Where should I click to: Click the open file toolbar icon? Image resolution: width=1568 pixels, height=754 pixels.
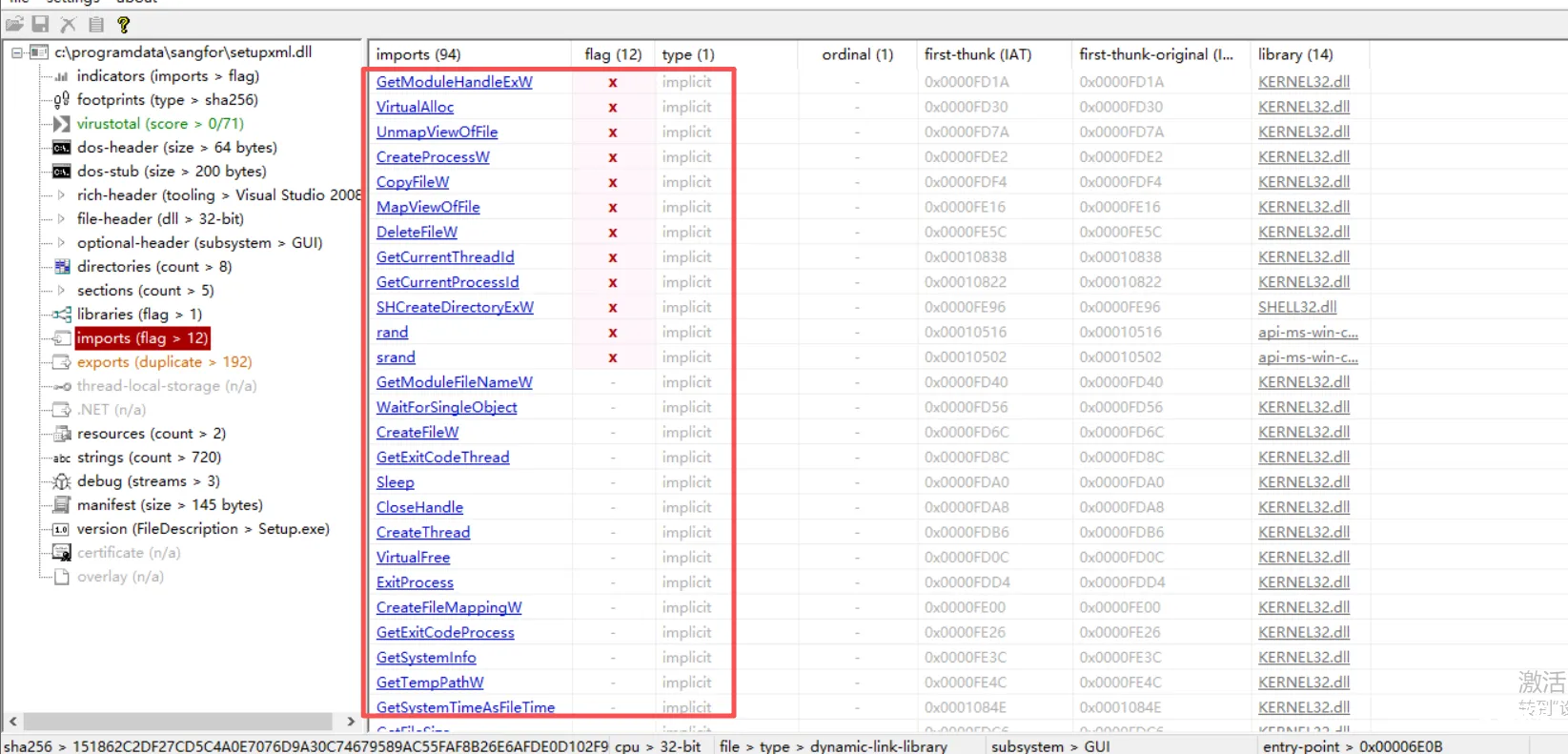(x=14, y=24)
